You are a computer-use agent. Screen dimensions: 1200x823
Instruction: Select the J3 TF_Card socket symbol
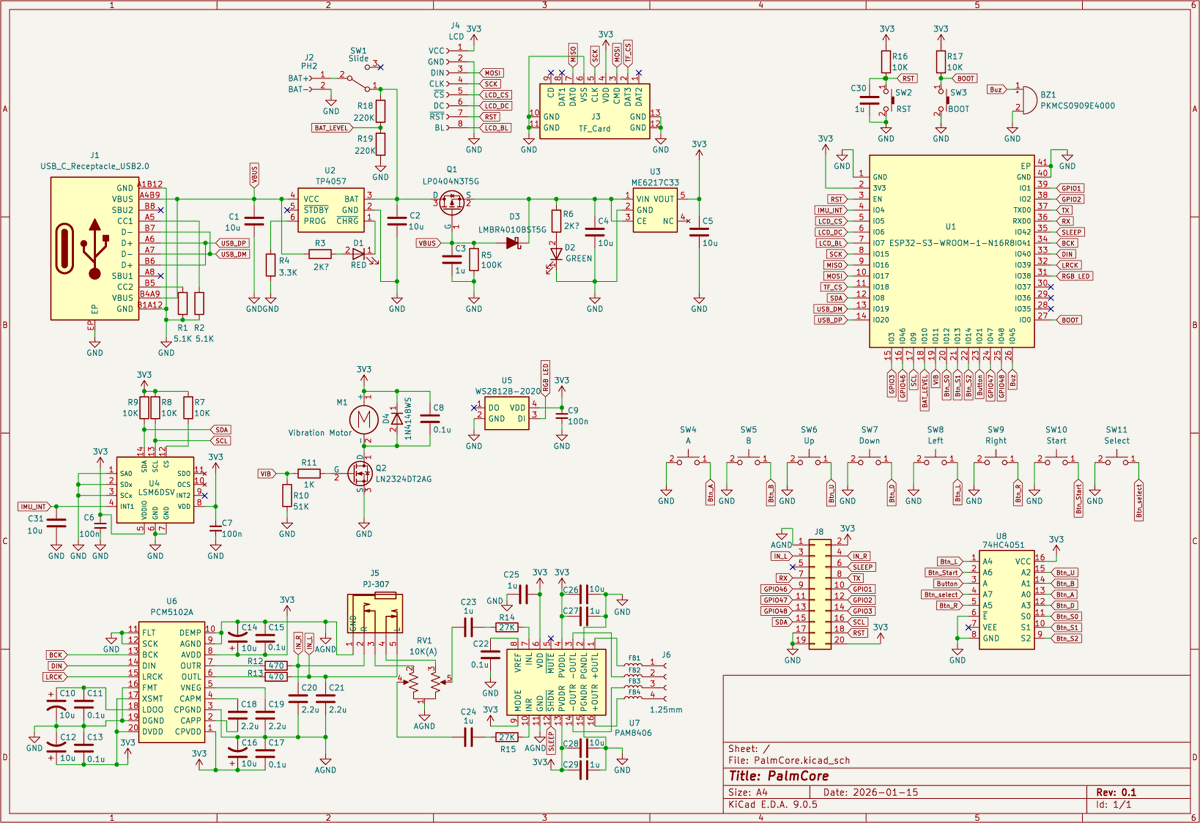point(593,110)
